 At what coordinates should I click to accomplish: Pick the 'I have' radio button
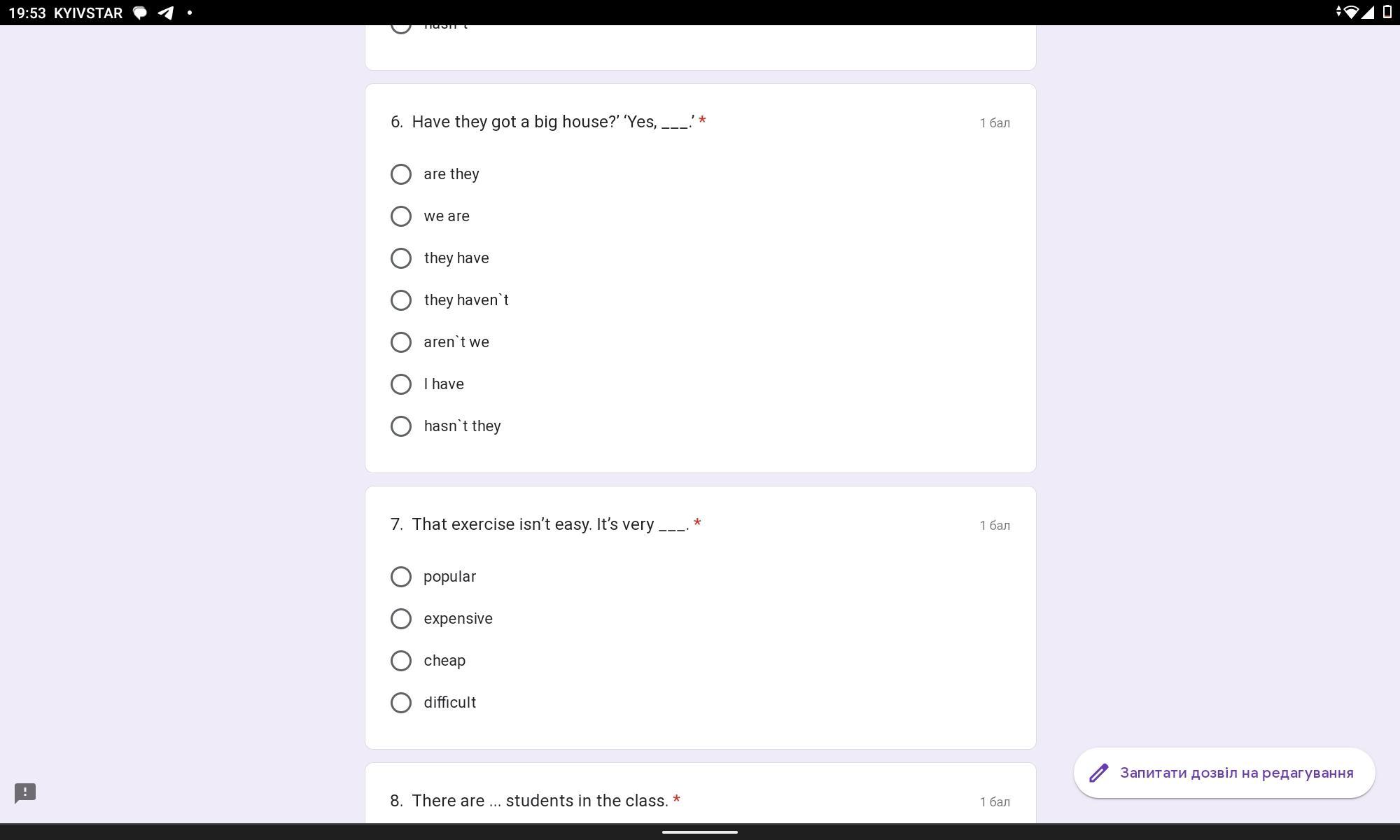click(x=401, y=384)
